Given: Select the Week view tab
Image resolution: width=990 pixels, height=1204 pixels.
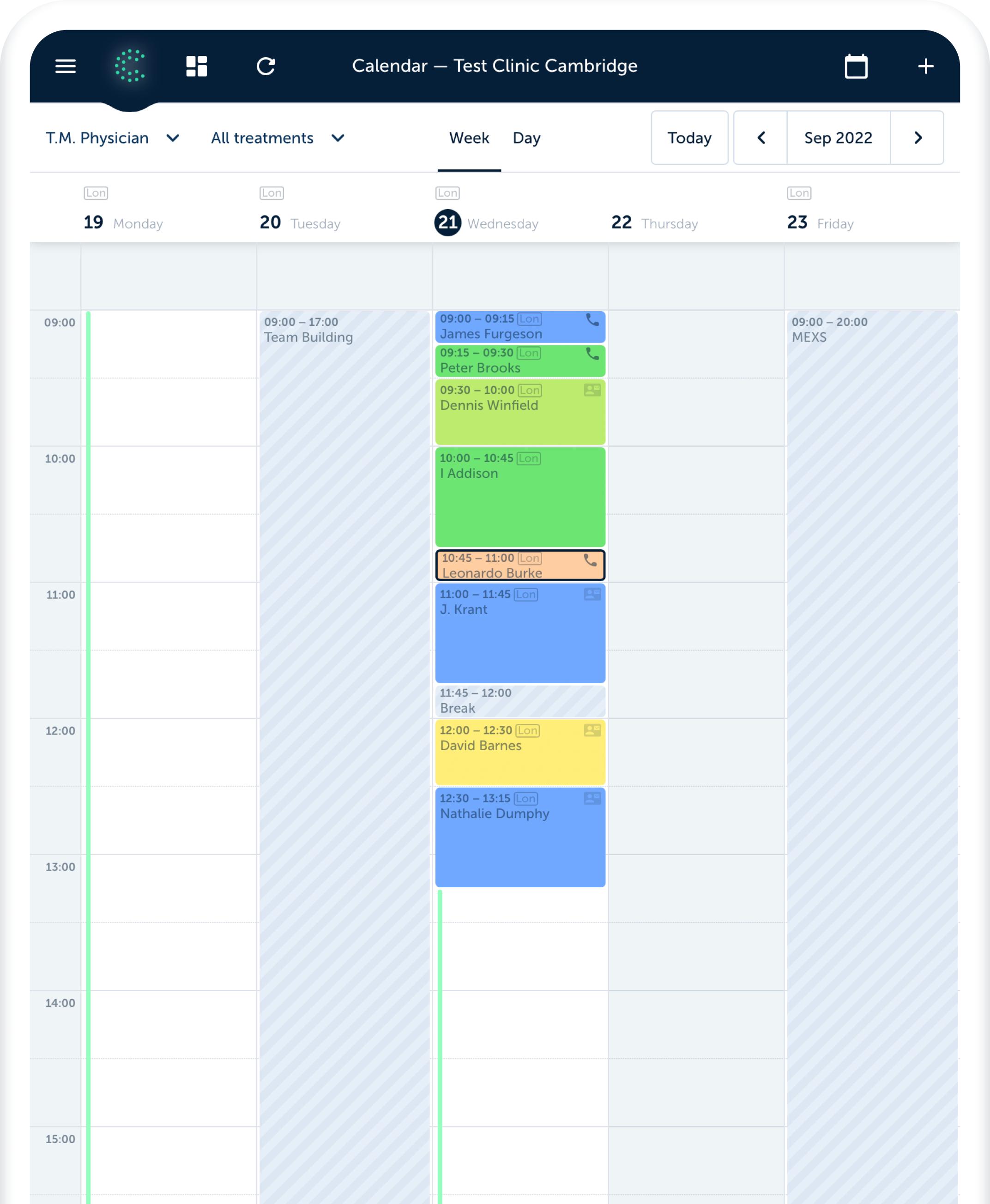Looking at the screenshot, I should 469,138.
